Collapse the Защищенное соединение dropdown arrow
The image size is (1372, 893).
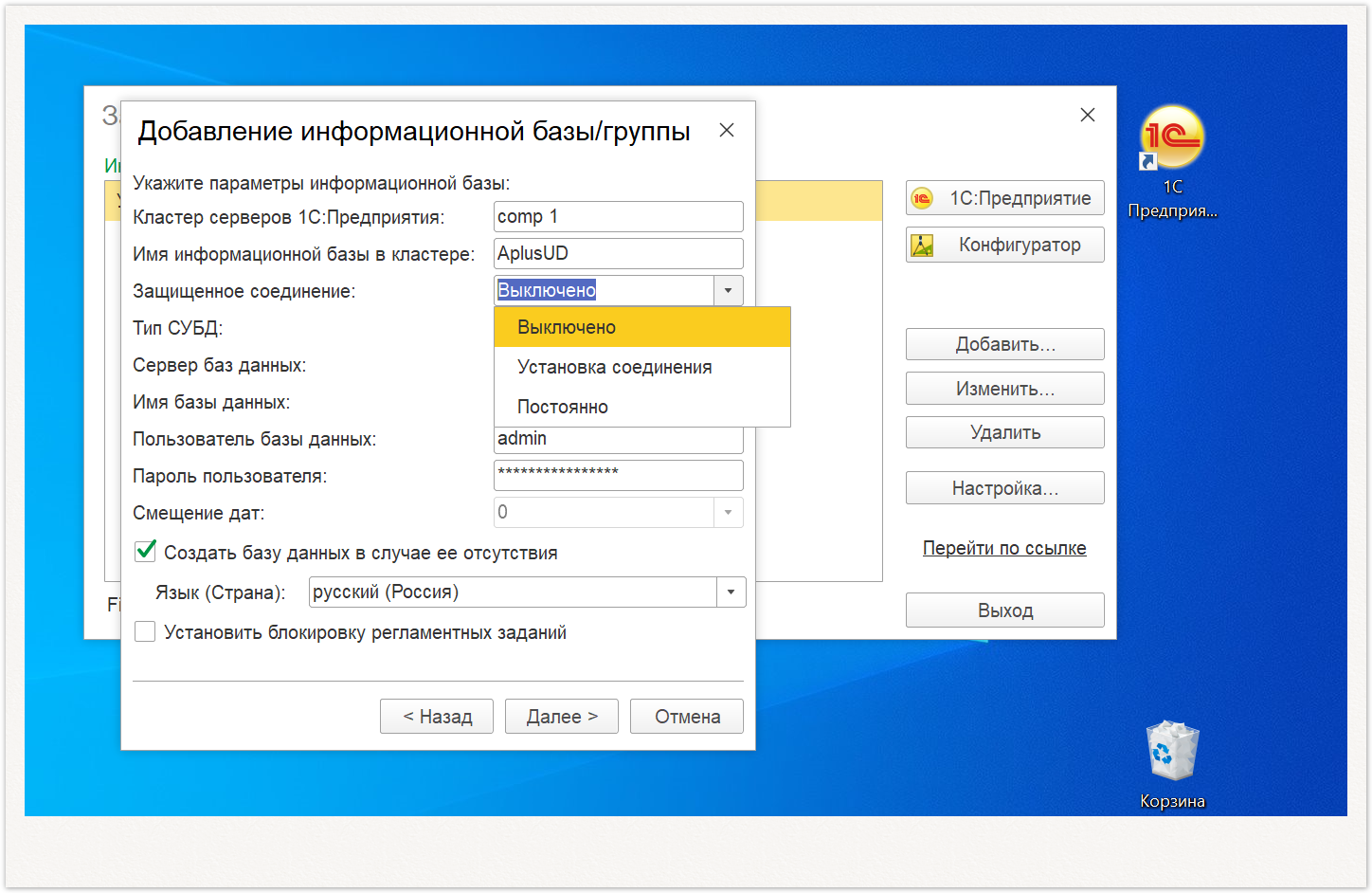point(728,290)
